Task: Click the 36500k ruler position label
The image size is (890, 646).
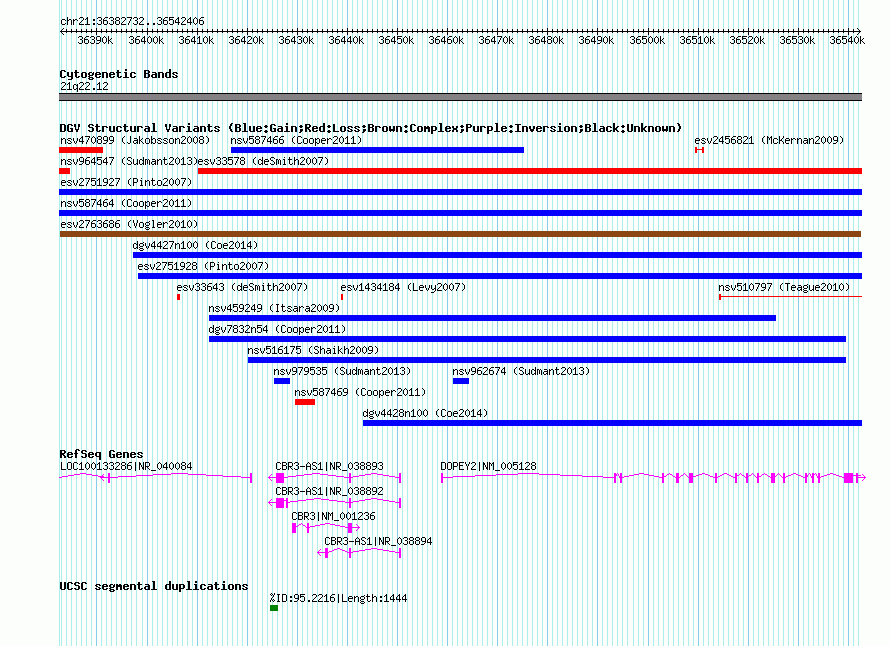Action: pos(647,40)
